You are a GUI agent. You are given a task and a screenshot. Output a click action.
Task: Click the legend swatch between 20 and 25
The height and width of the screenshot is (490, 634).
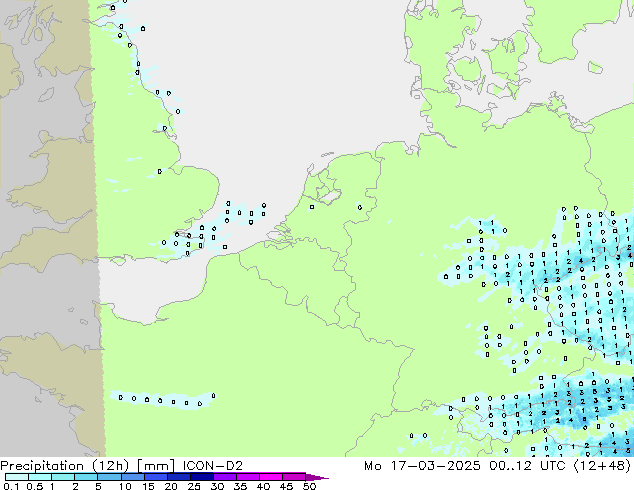click(x=178, y=477)
